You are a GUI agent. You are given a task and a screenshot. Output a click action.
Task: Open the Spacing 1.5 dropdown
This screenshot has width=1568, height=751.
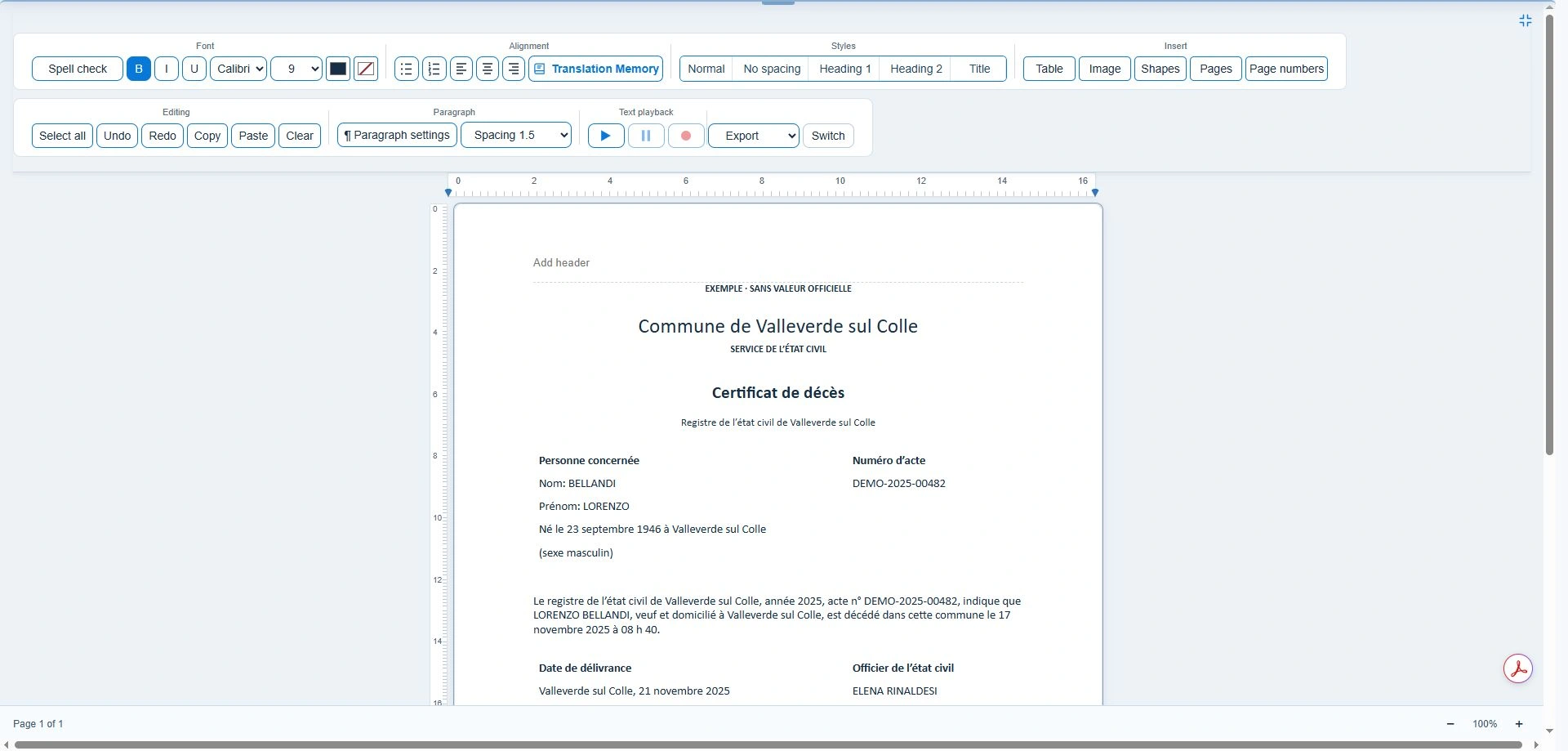516,136
